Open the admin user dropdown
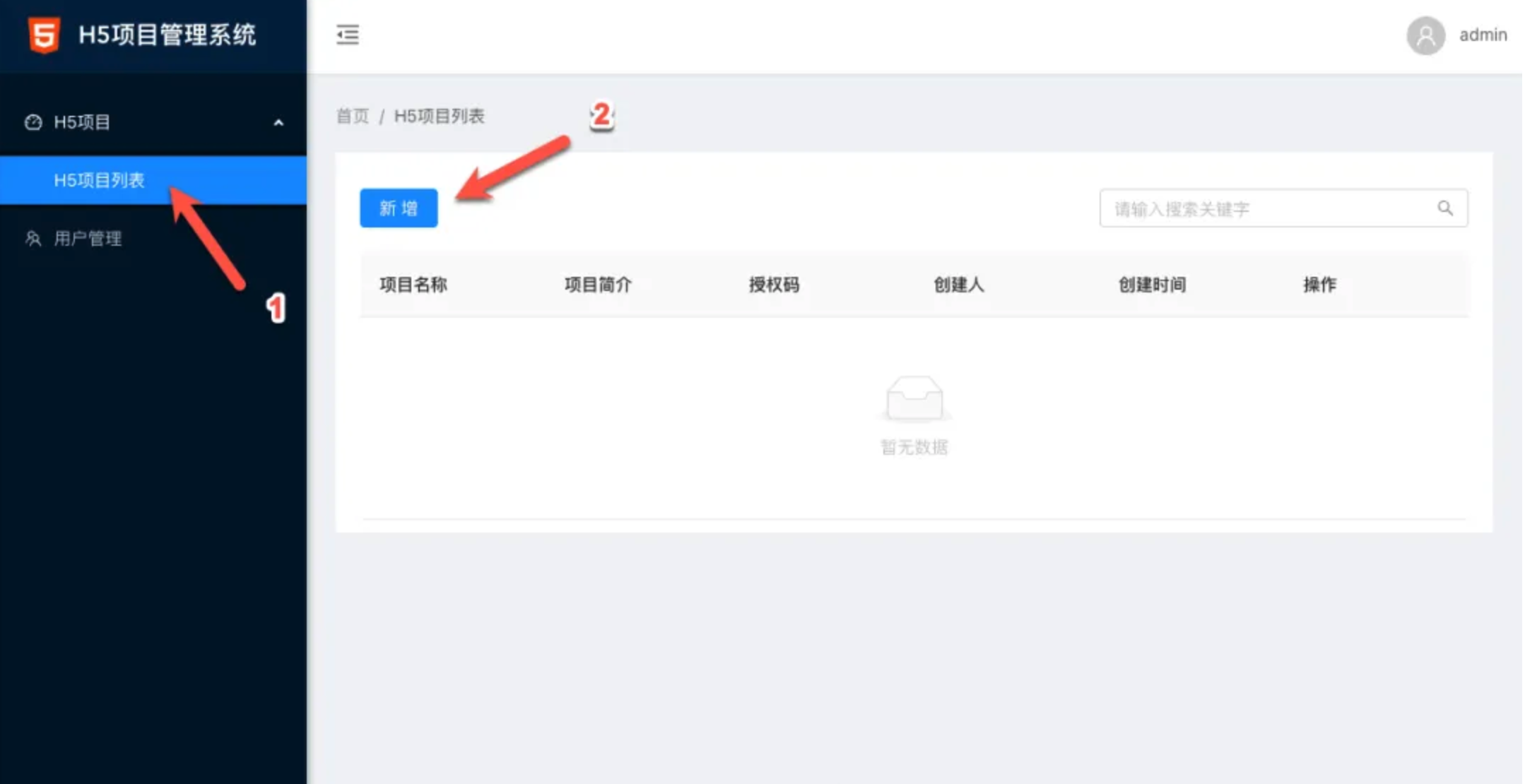The width and height of the screenshot is (1525, 784). click(1483, 35)
